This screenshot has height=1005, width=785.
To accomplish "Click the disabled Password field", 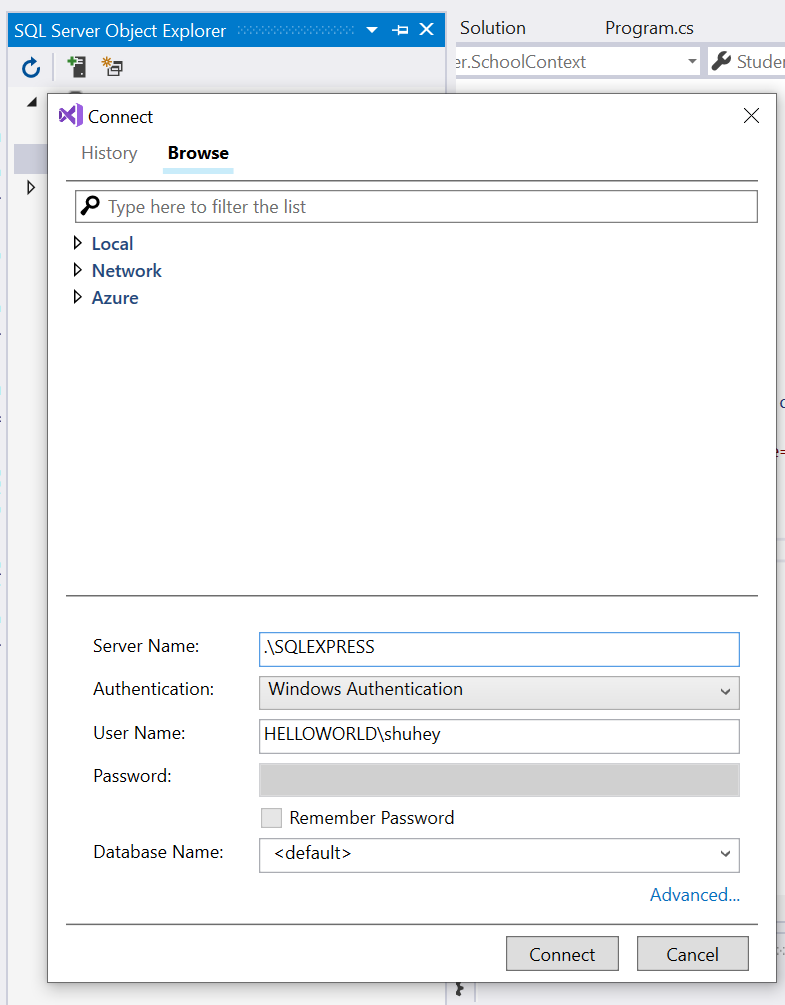I will pos(499,779).
